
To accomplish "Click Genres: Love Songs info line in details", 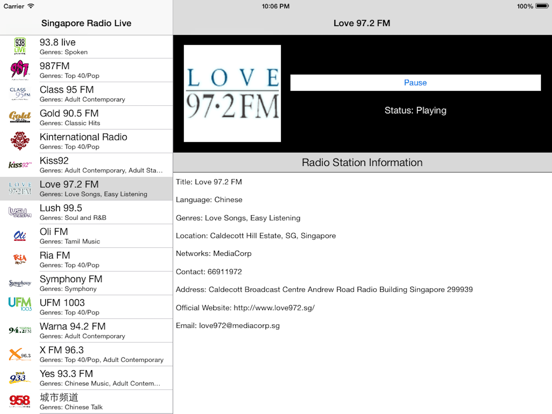I will click(238, 218).
